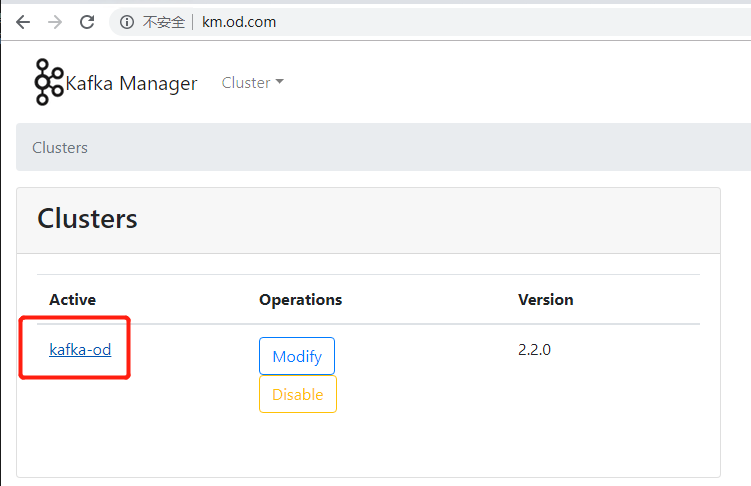Modify the kafka-od cluster

click(297, 356)
